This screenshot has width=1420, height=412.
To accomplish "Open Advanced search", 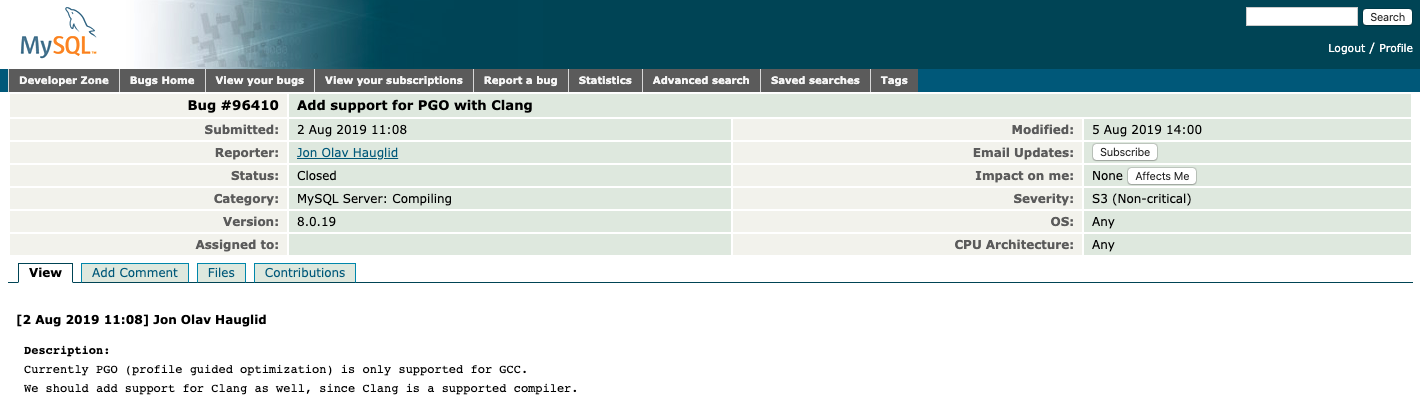I will (700, 80).
